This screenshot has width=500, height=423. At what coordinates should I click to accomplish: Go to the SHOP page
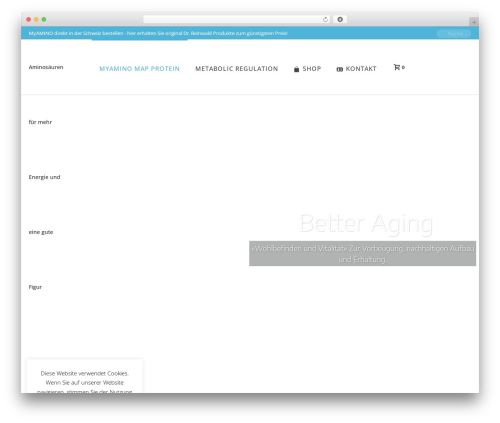tap(312, 69)
